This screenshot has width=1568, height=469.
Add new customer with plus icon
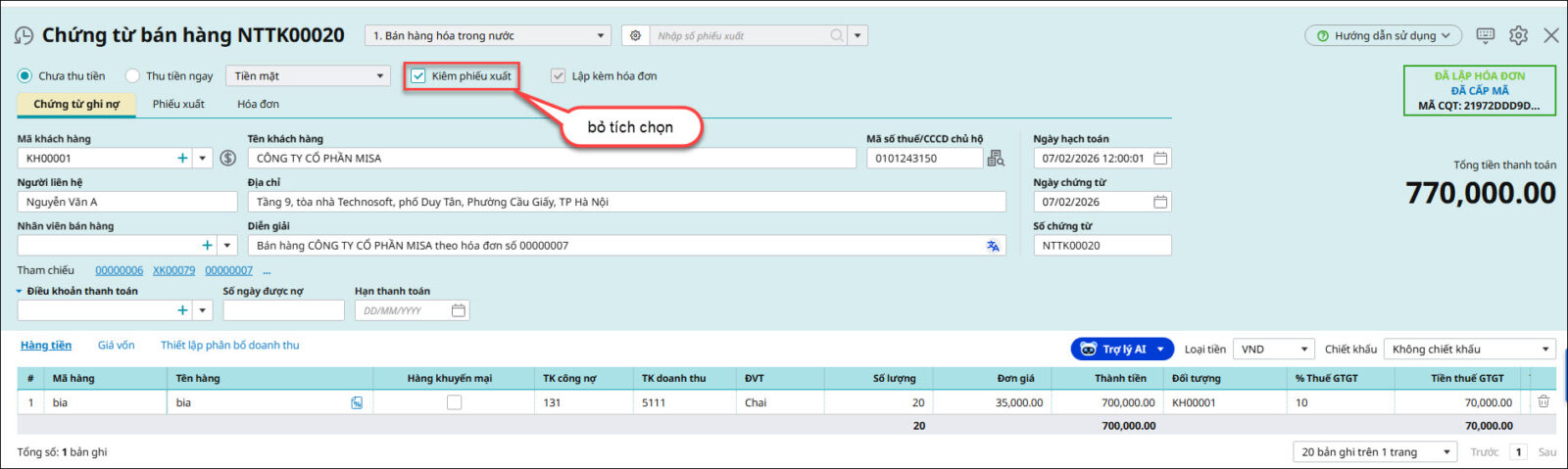click(x=182, y=158)
